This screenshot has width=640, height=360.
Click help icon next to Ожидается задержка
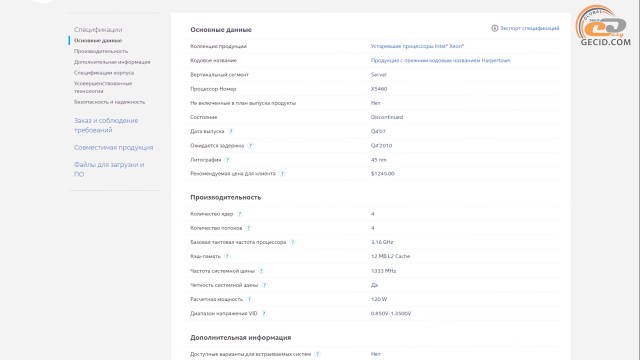(251, 145)
